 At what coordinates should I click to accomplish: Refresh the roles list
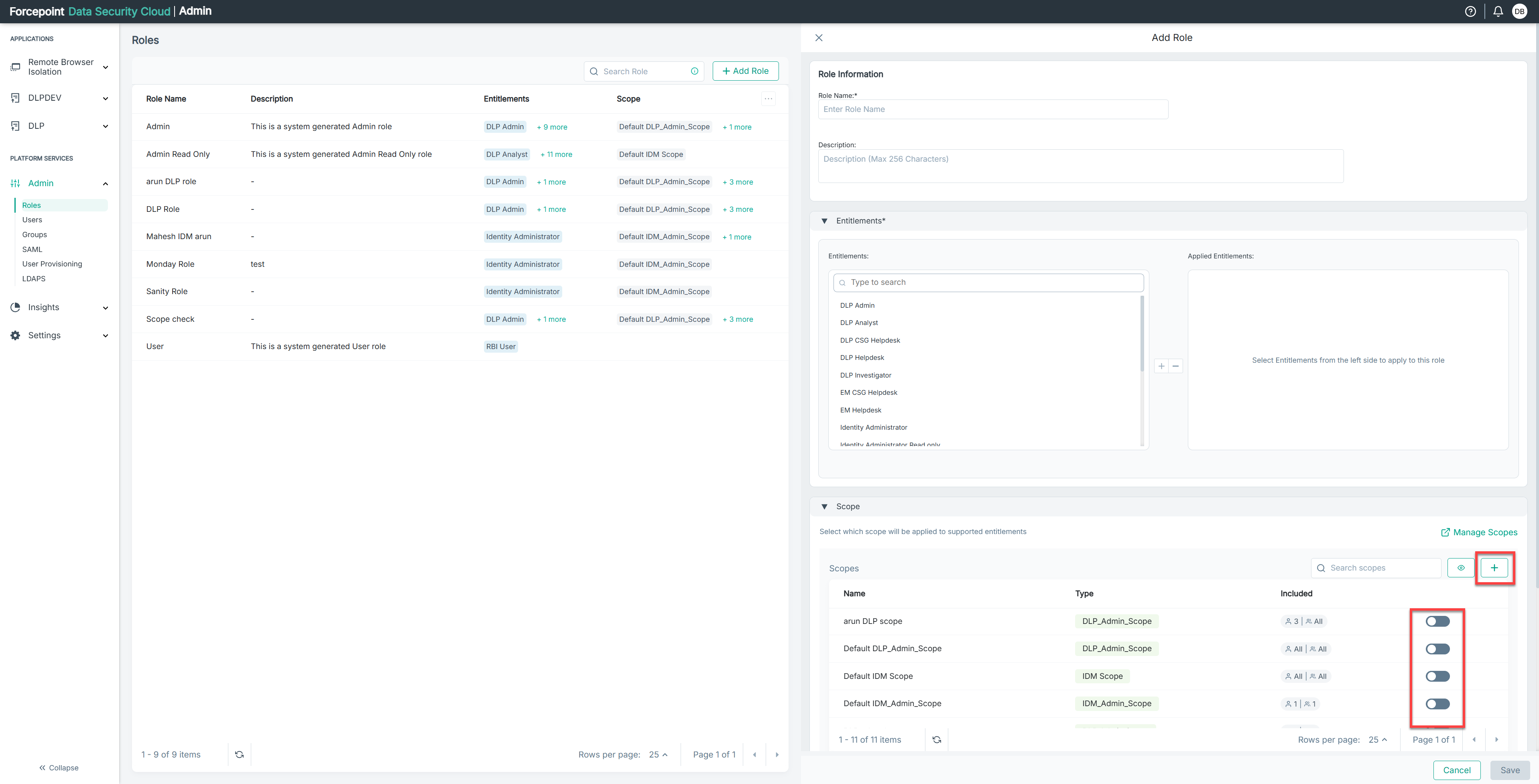point(239,754)
